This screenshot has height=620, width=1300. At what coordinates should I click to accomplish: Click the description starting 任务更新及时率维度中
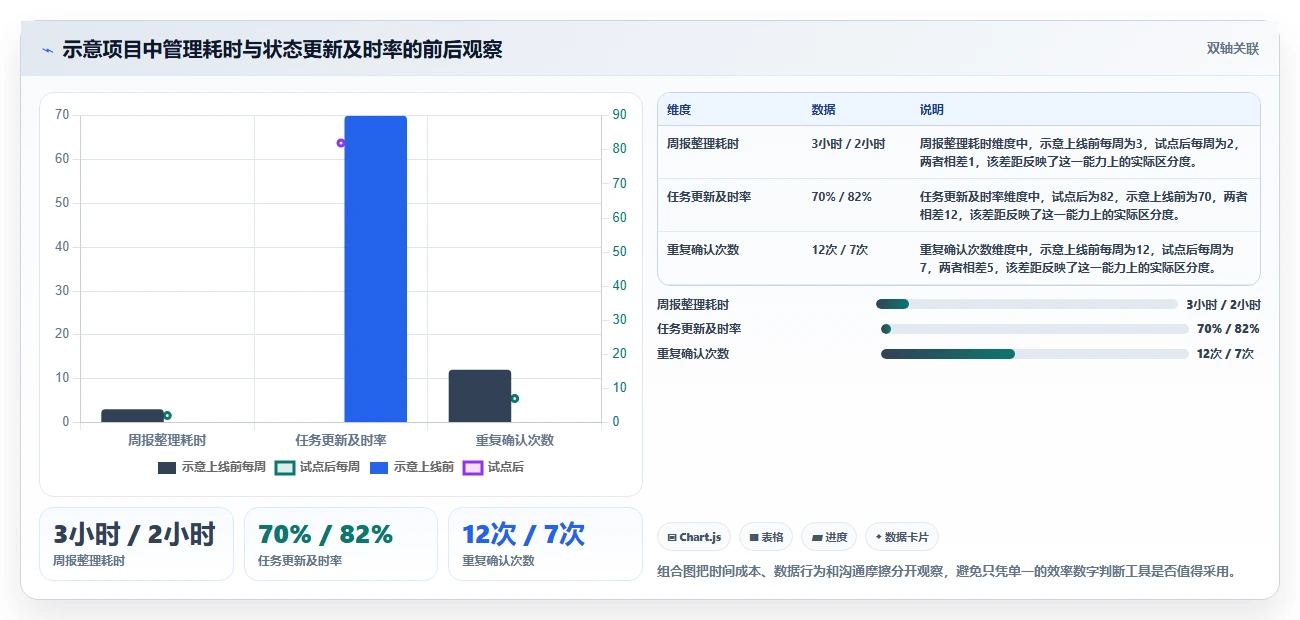(1084, 205)
